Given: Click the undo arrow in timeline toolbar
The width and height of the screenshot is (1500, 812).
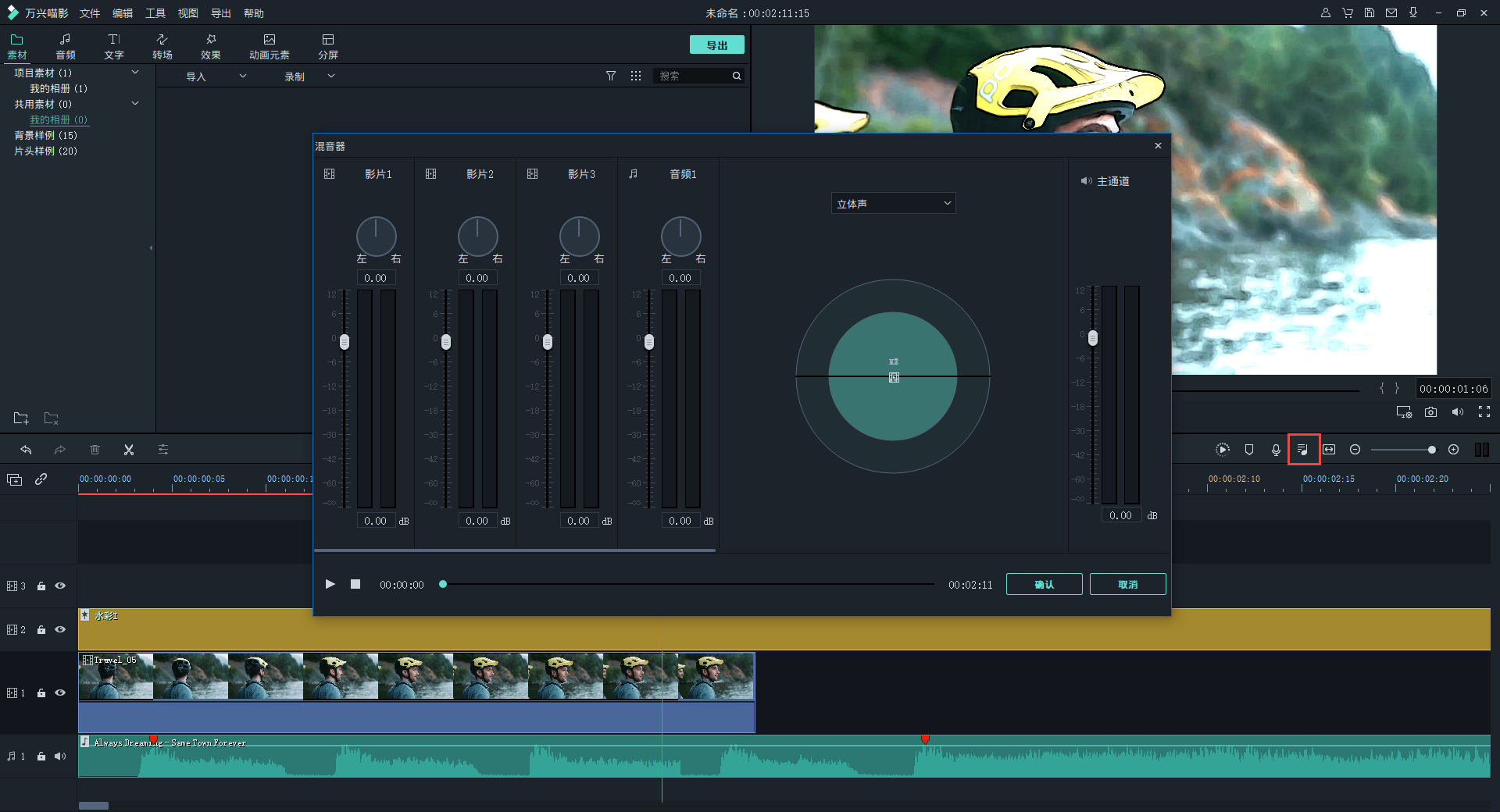Looking at the screenshot, I should click(x=26, y=450).
